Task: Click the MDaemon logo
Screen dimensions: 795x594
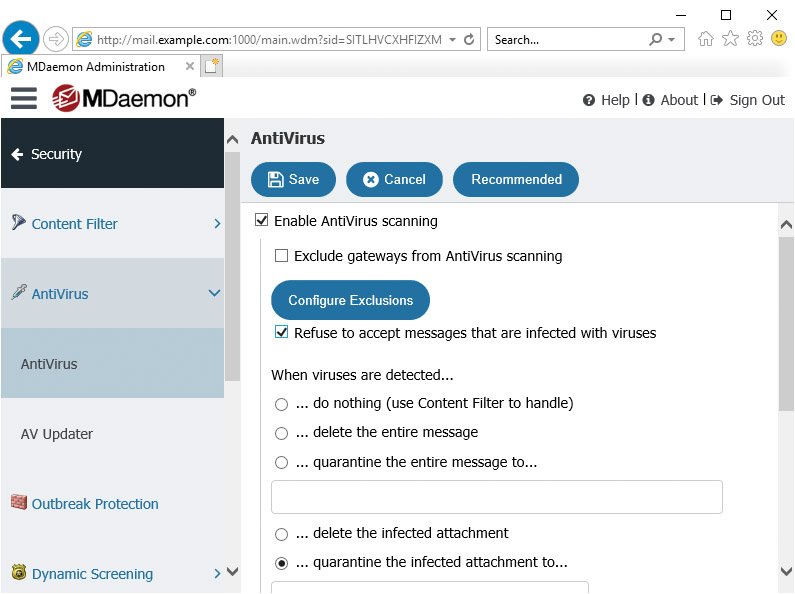Action: 124,98
